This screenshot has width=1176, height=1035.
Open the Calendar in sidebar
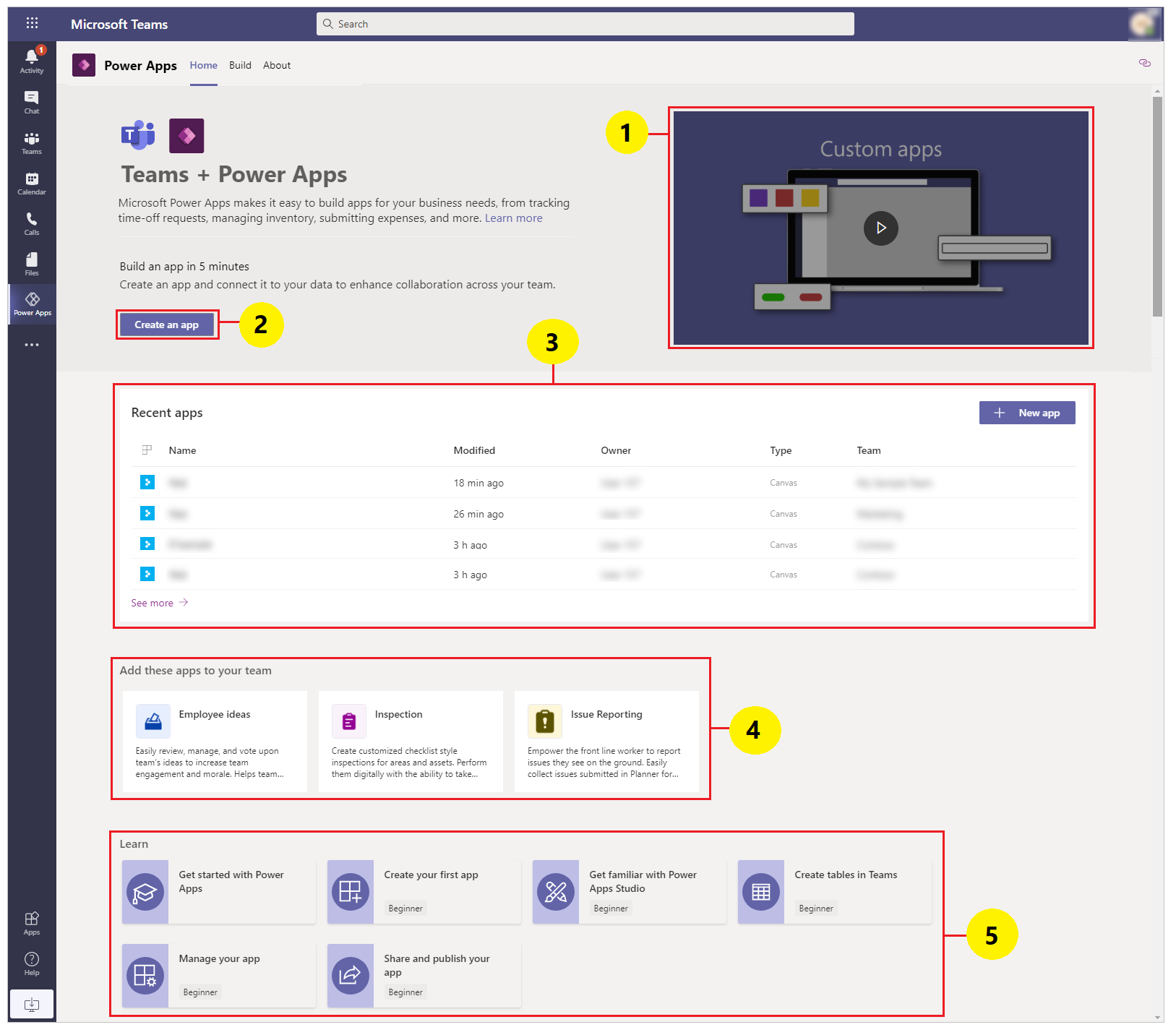point(32,183)
